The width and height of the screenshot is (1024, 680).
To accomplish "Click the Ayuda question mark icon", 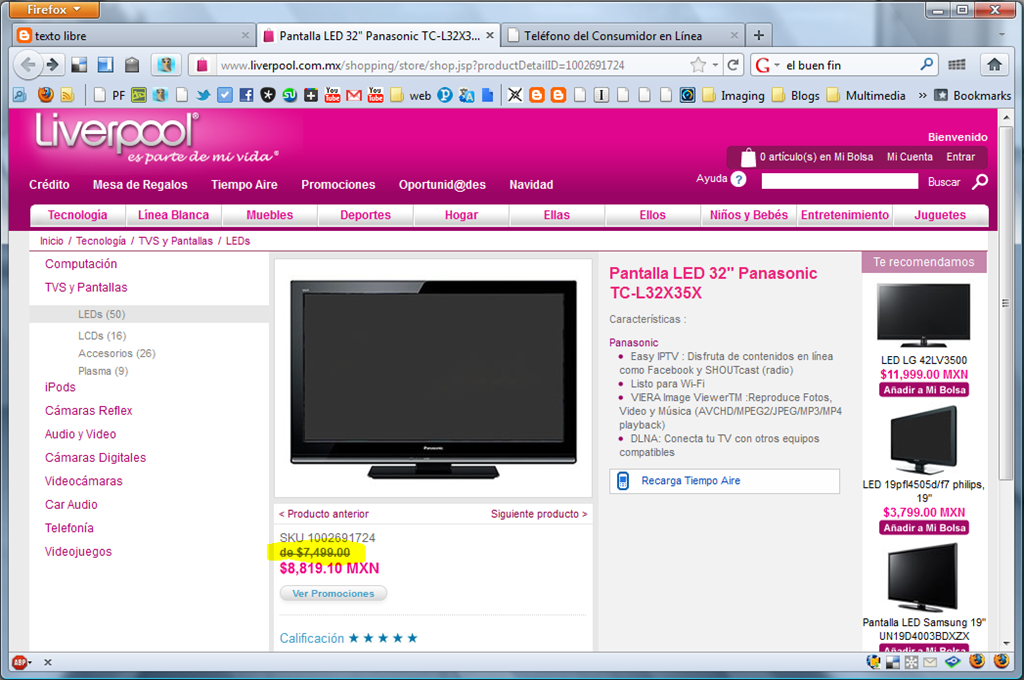I will (x=738, y=180).
